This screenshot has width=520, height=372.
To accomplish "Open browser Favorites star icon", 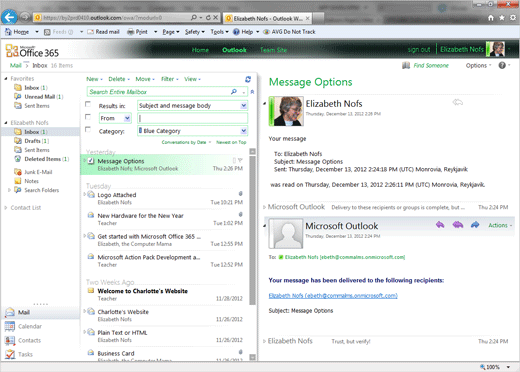I will (x=502, y=18).
